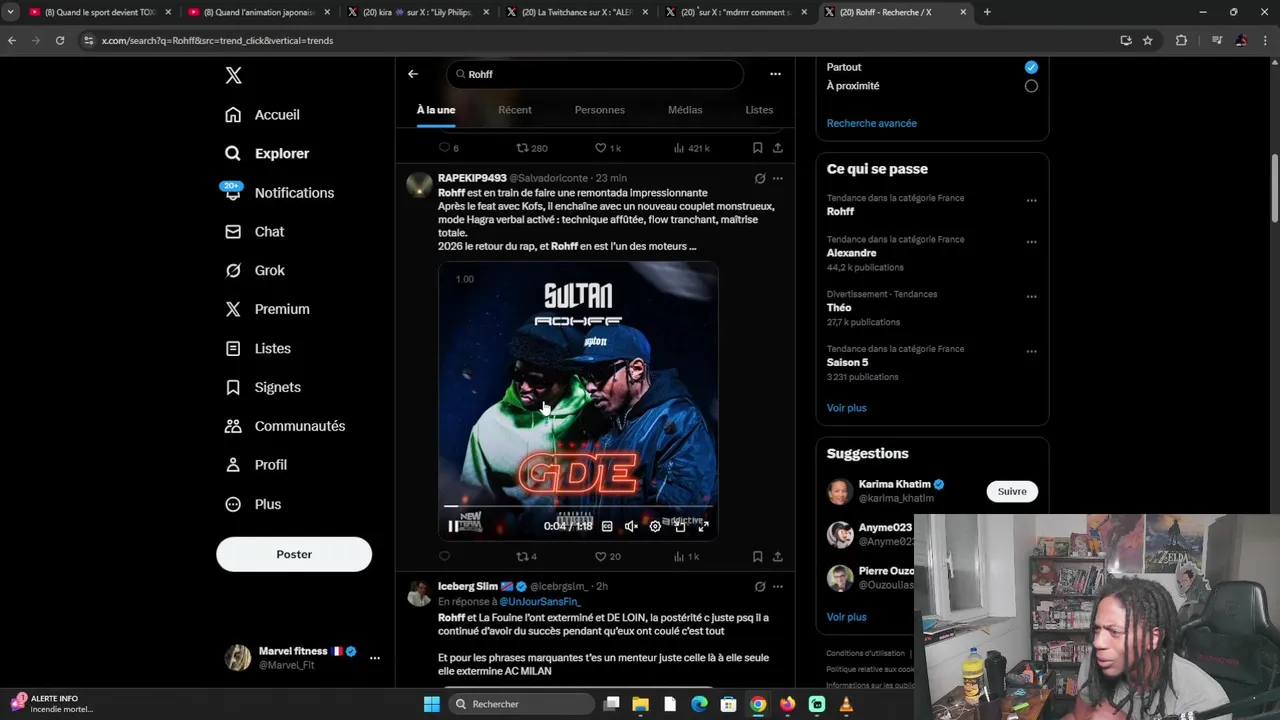Open more options on Iceberg Slim post
Viewport: 1280px width, 720px height.
pos(778,587)
